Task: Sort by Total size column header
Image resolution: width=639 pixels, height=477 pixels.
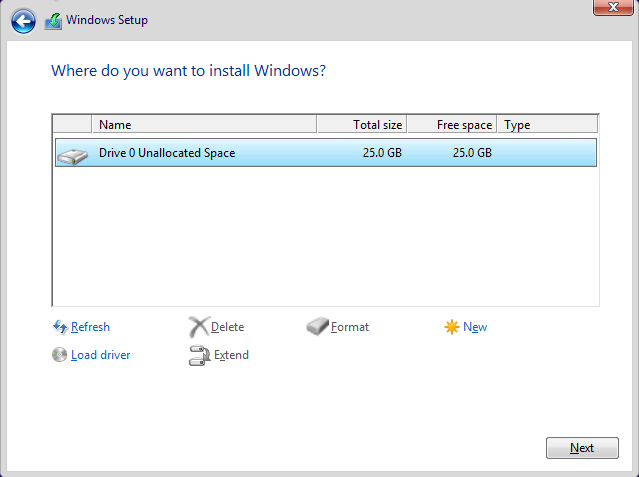Action: (x=362, y=124)
